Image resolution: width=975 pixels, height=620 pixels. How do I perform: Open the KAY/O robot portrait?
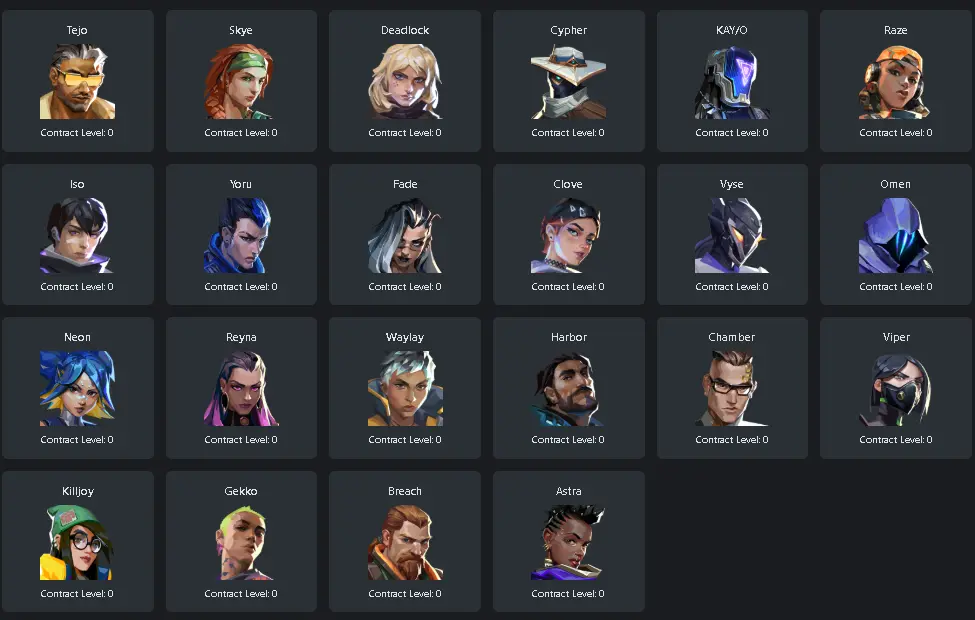732,81
